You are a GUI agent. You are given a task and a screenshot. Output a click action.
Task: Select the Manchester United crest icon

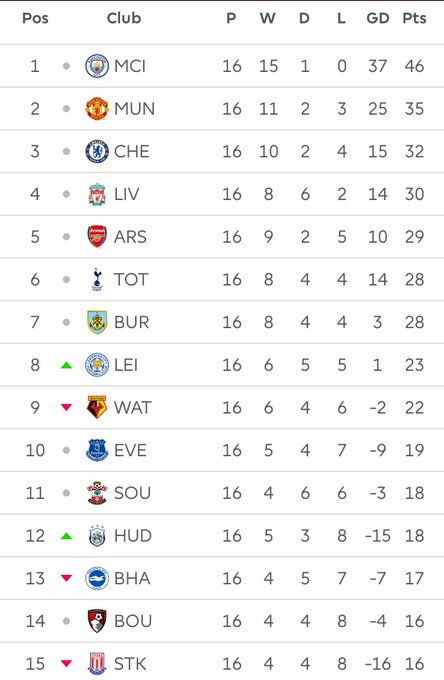pos(97,108)
